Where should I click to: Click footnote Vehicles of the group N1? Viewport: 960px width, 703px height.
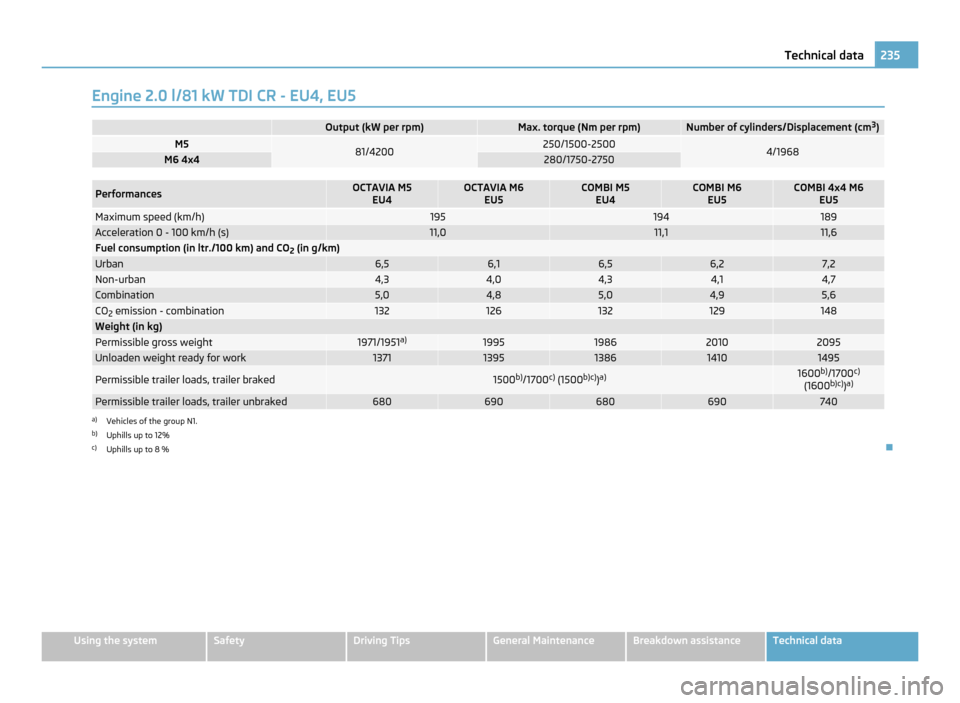152,421
